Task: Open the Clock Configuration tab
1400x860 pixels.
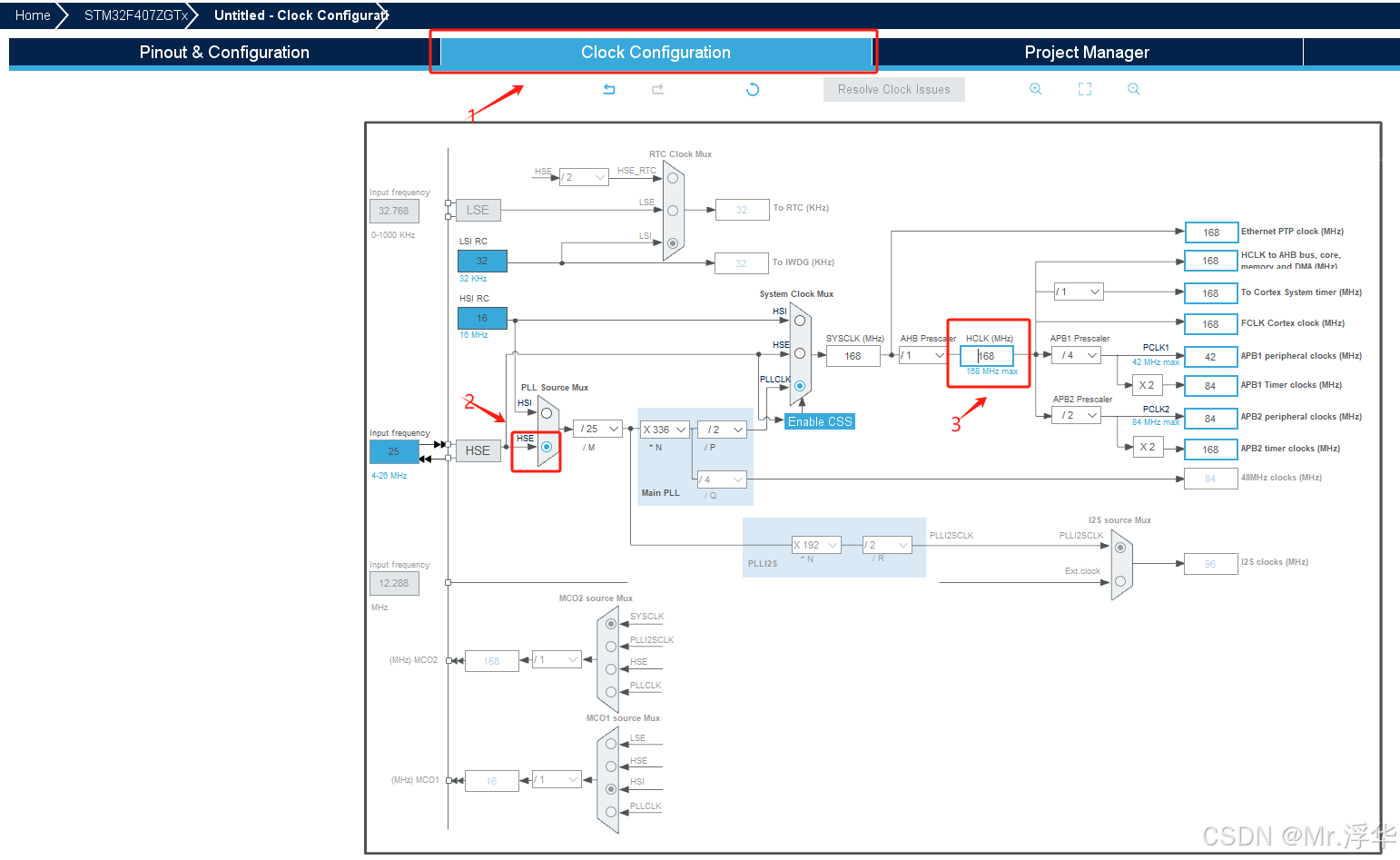Action: pos(656,52)
